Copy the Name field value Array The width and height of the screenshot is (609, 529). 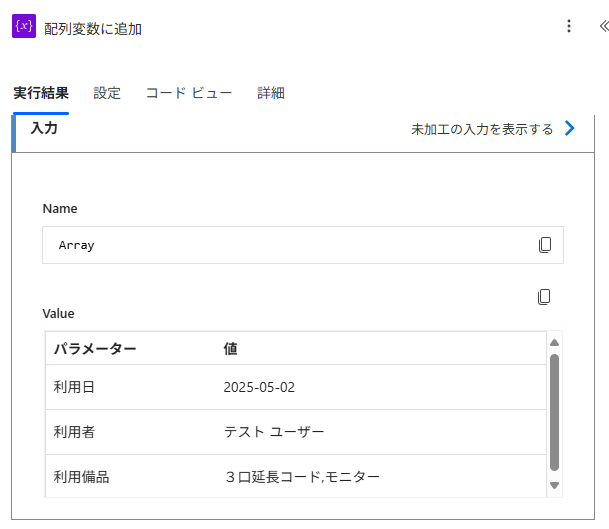pyautogui.click(x=545, y=245)
